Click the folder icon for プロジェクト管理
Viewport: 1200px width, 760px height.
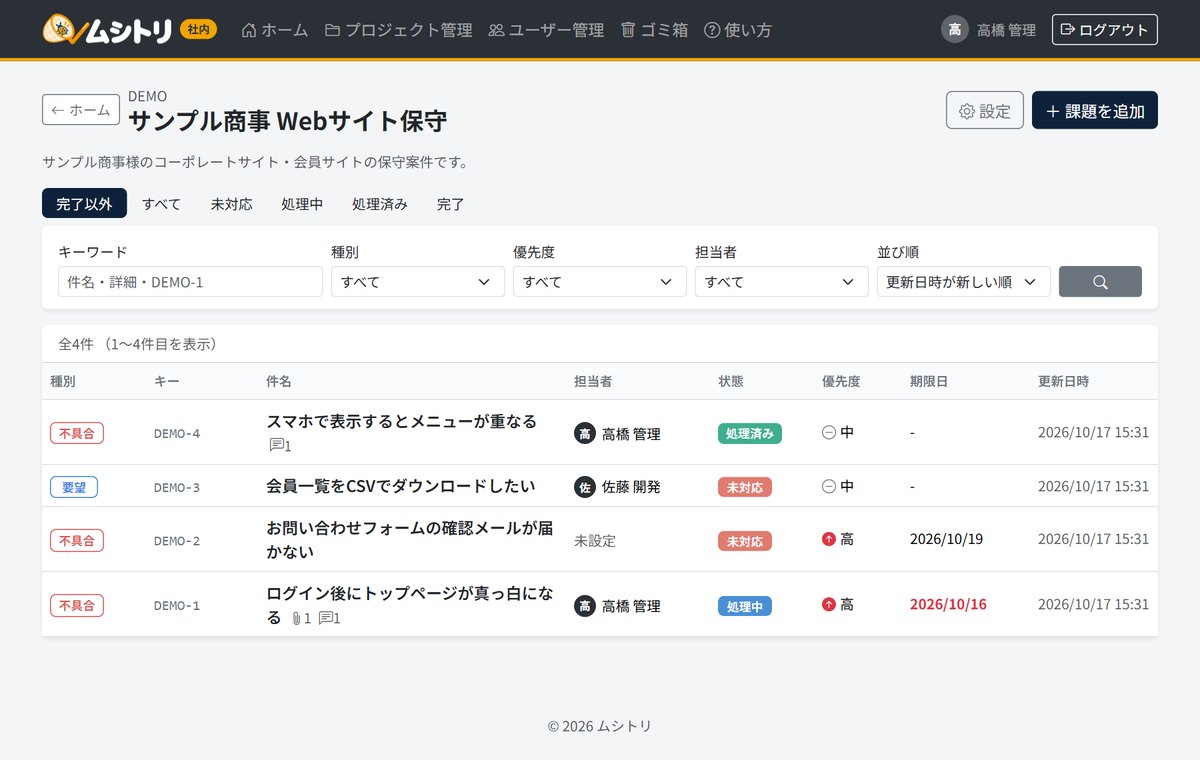point(332,30)
